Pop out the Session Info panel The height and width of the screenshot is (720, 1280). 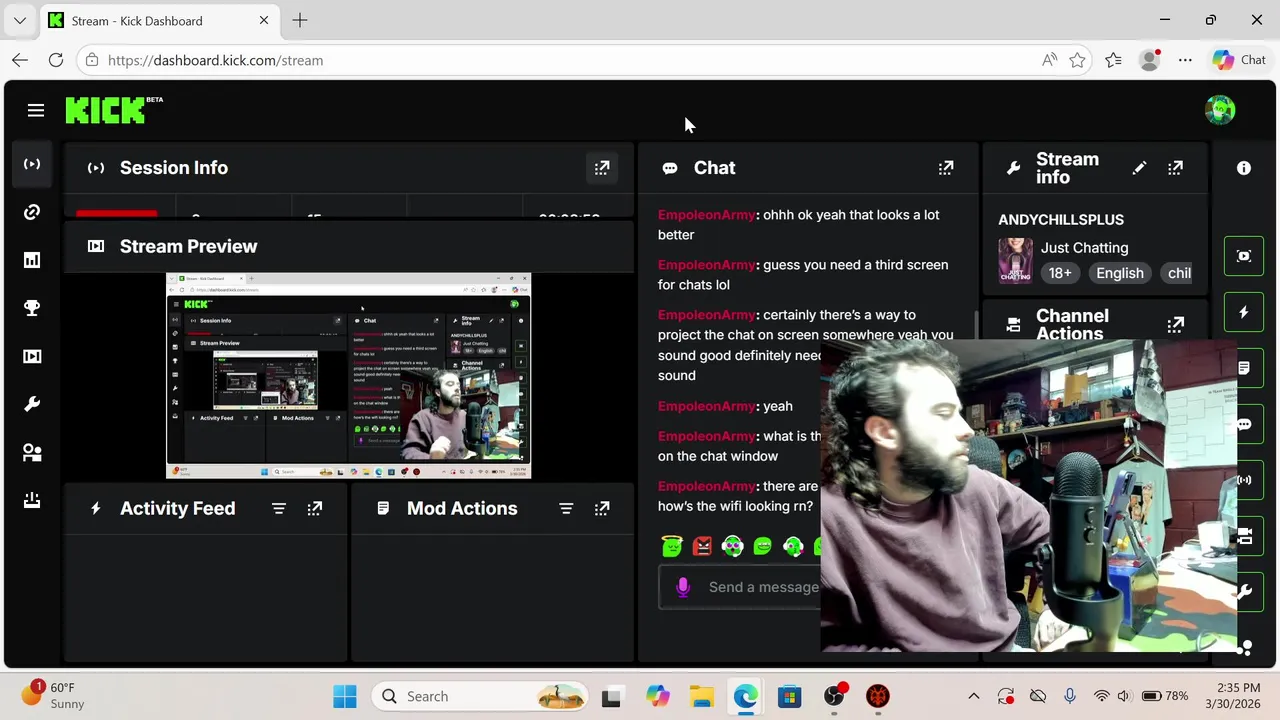(602, 168)
